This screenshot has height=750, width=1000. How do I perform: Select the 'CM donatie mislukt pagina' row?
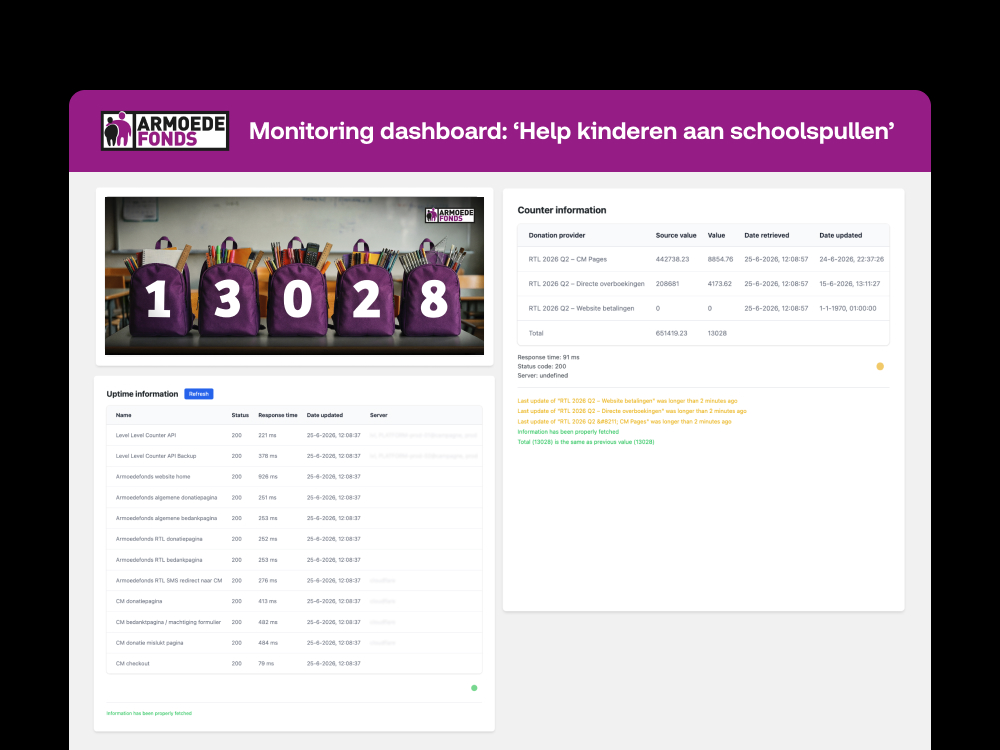tap(294, 643)
